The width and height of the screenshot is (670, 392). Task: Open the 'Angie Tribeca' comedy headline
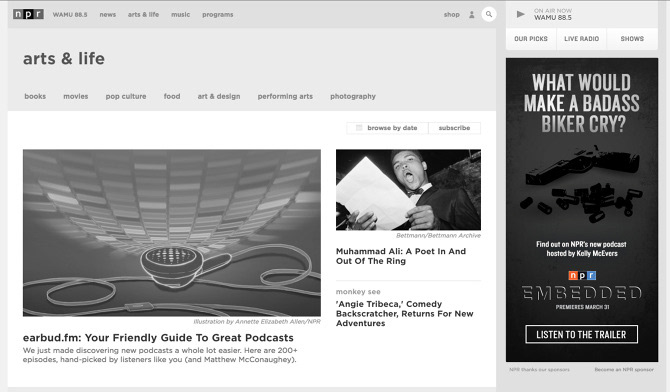[404, 314]
